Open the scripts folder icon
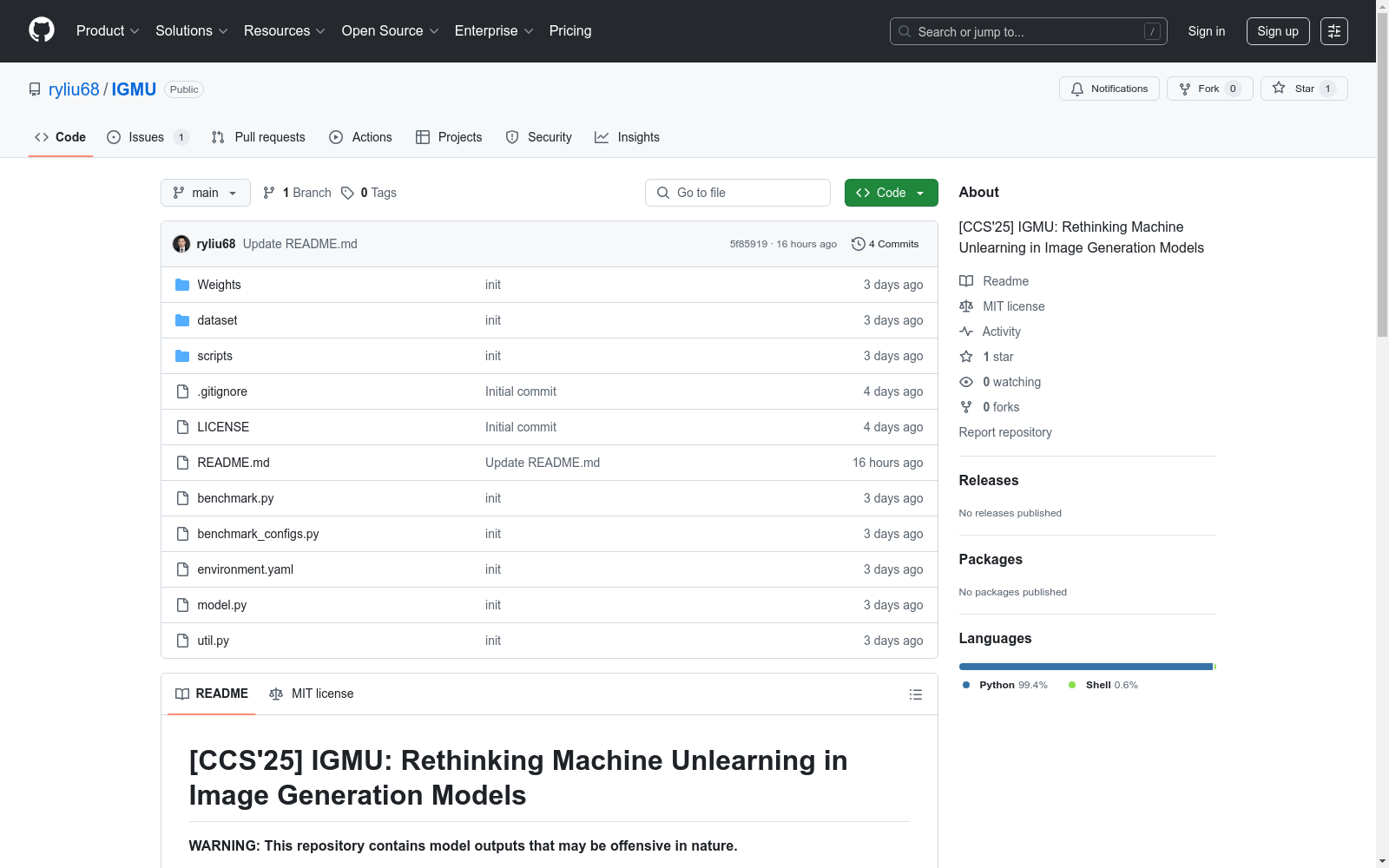Viewport: 1389px width, 868px height. click(182, 356)
